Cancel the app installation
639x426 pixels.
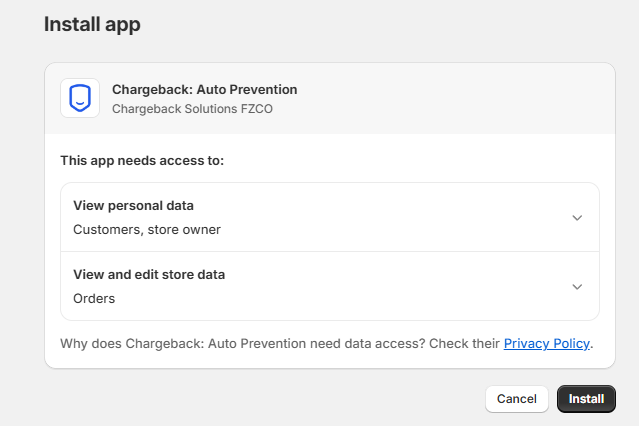[517, 399]
